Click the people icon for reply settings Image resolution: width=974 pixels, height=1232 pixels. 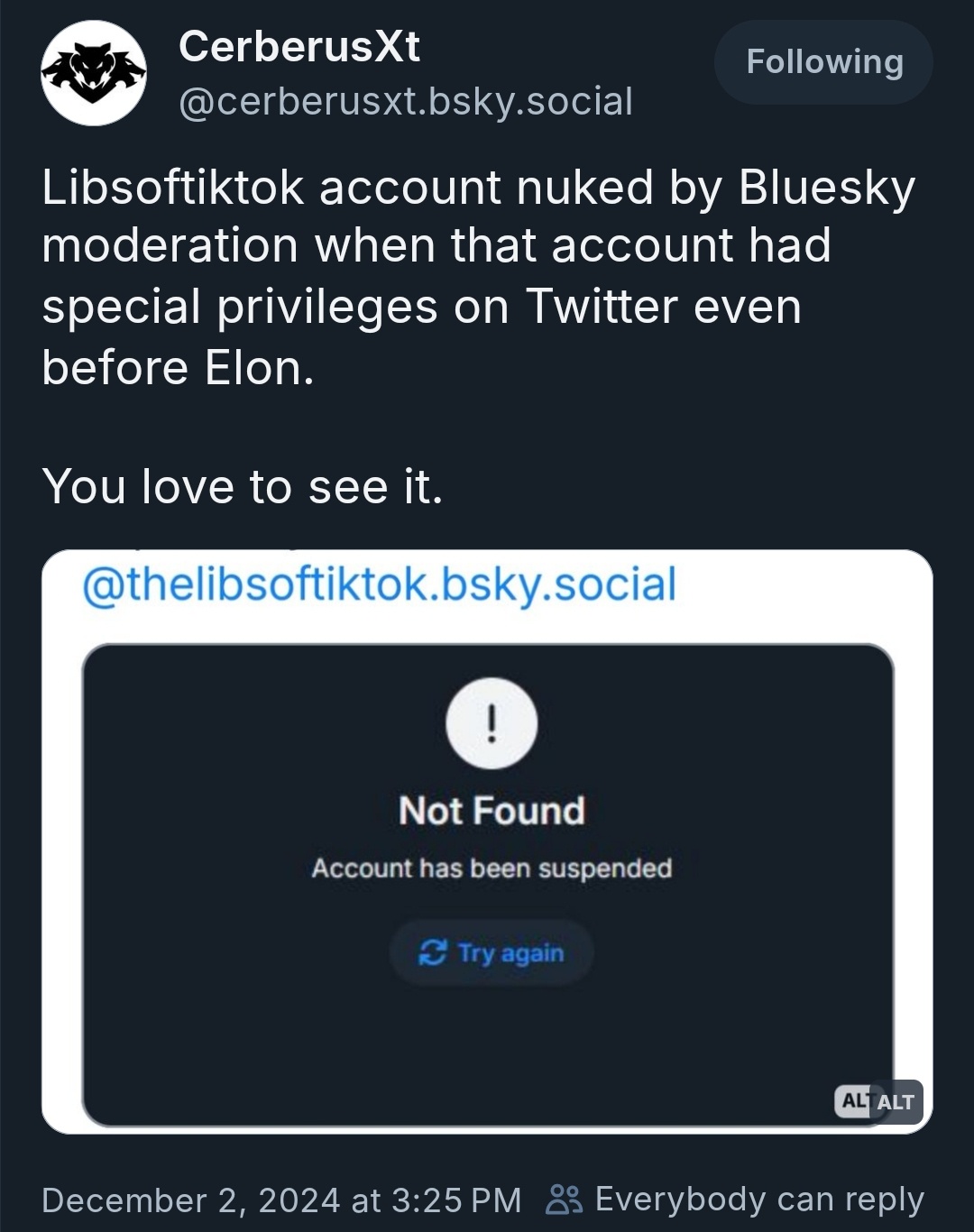click(565, 1200)
